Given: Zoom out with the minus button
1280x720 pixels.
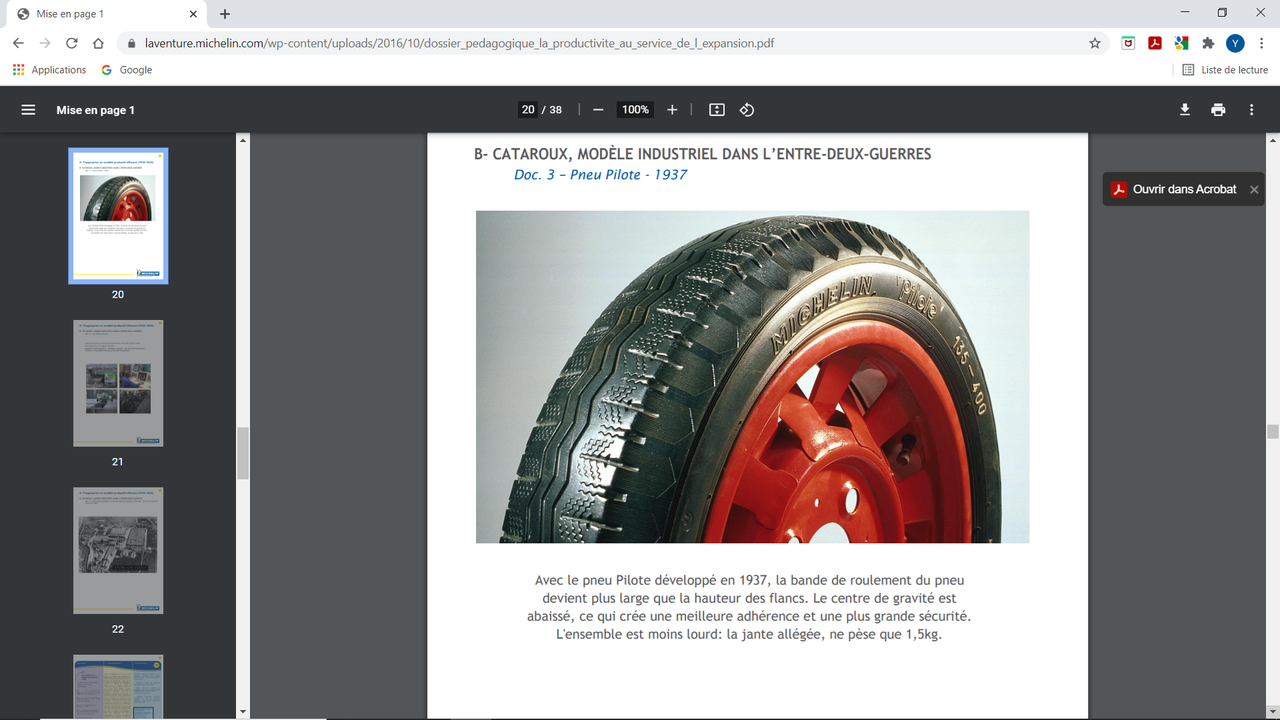Looking at the screenshot, I should click(598, 110).
